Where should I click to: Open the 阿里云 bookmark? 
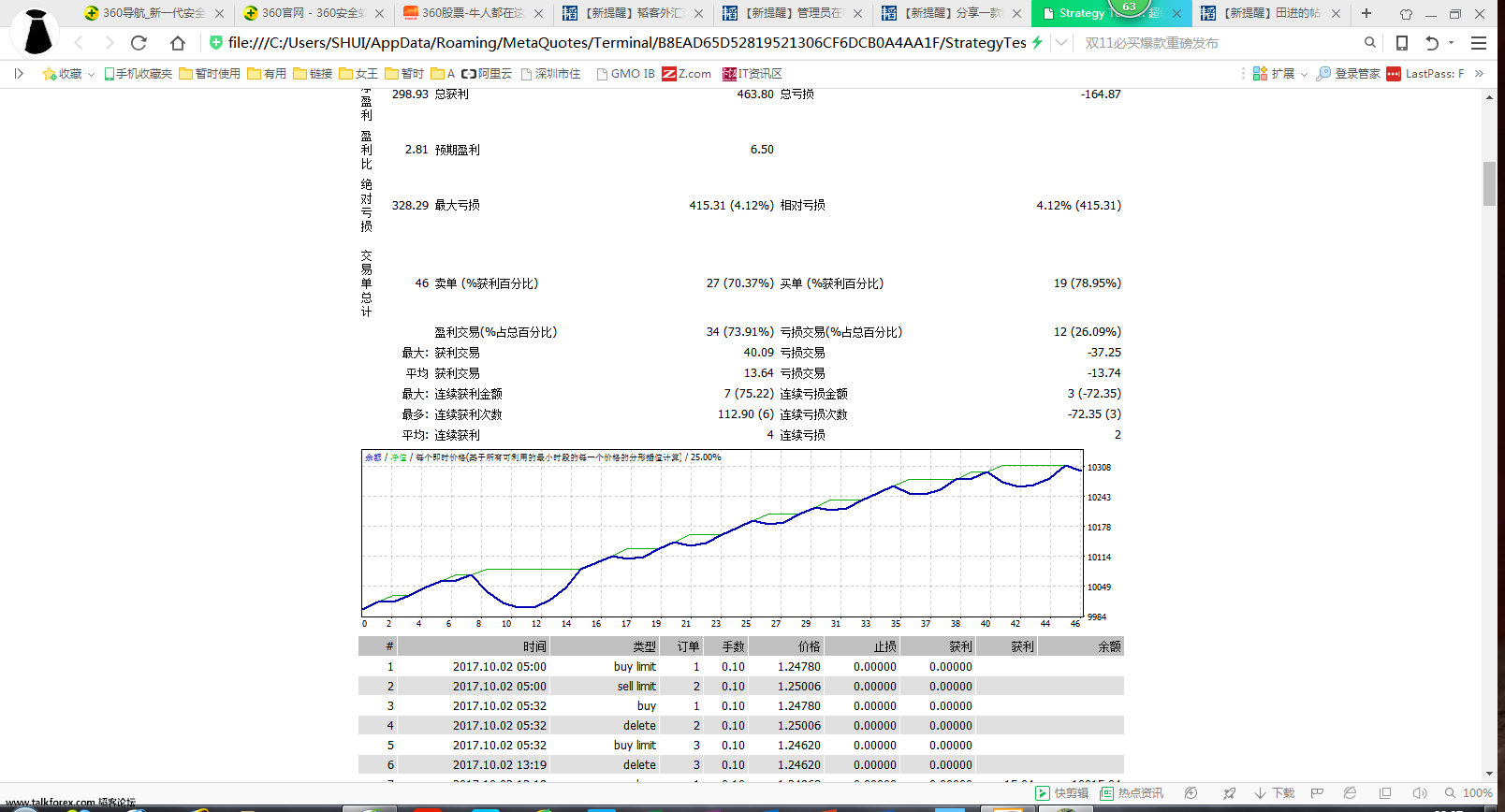coord(487,74)
